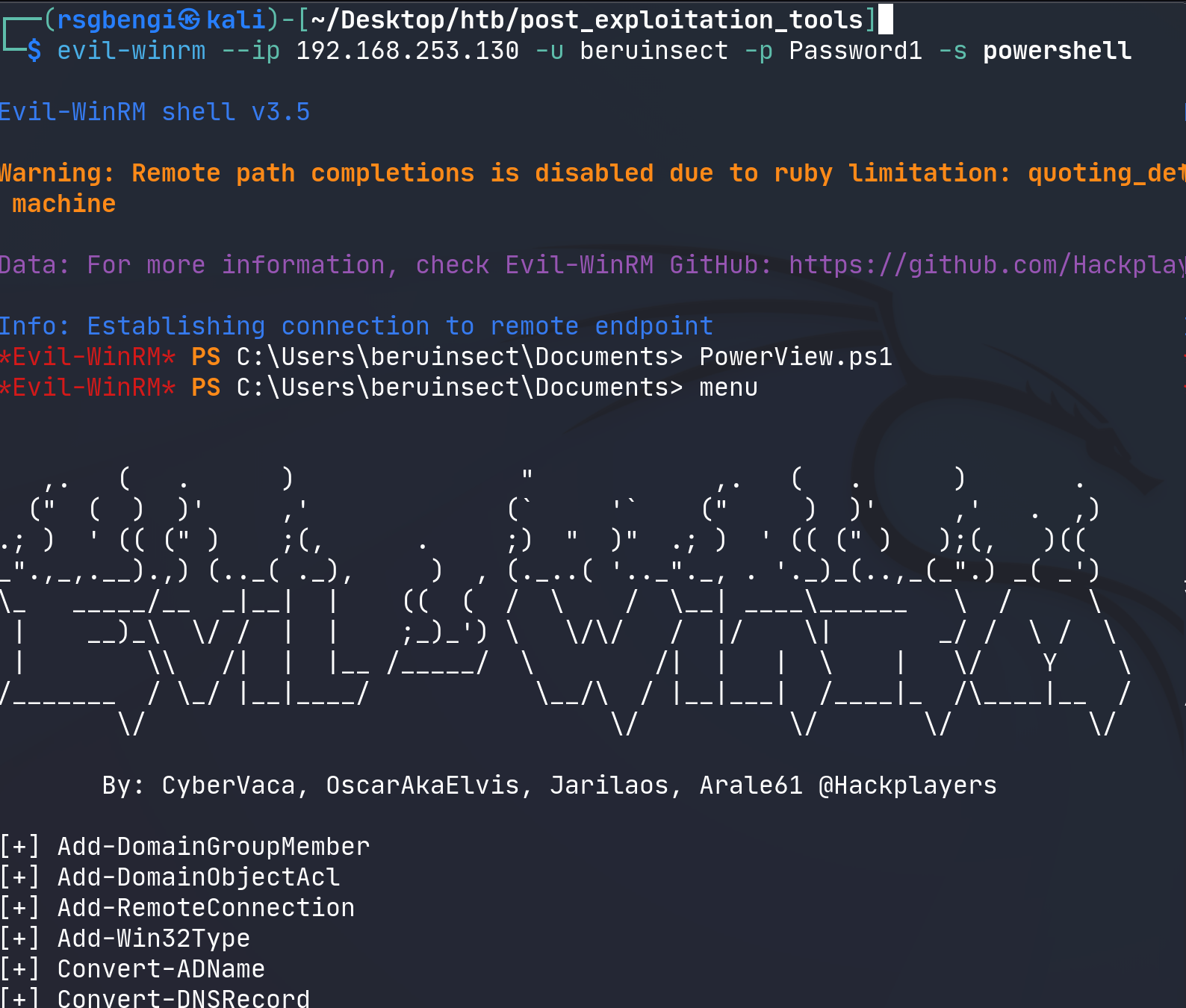This screenshot has width=1186, height=1008.
Task: Click the dollar sign shell prompt
Action: coord(34,51)
